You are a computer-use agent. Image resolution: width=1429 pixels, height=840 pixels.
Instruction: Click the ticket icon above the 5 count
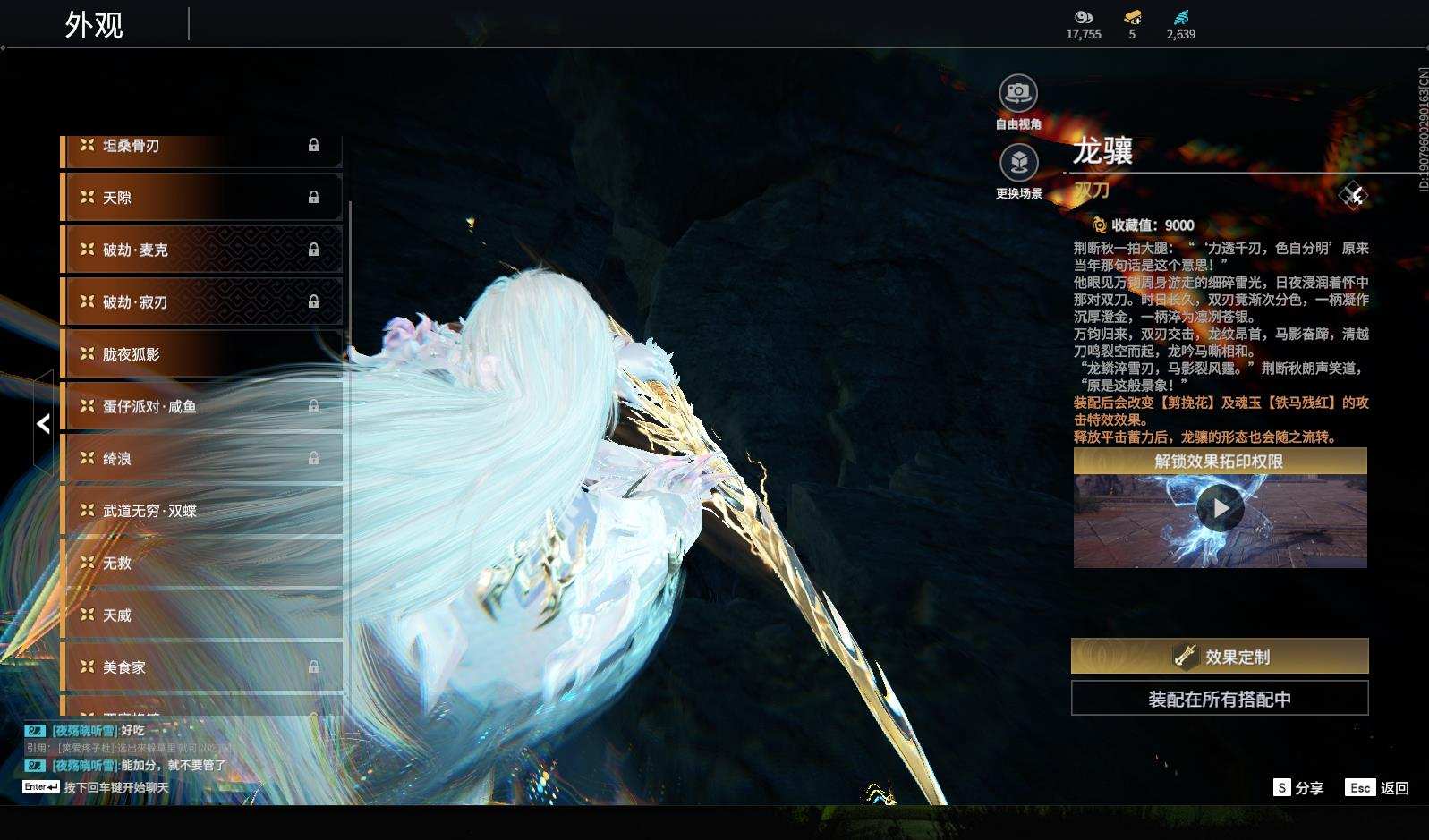1132,17
